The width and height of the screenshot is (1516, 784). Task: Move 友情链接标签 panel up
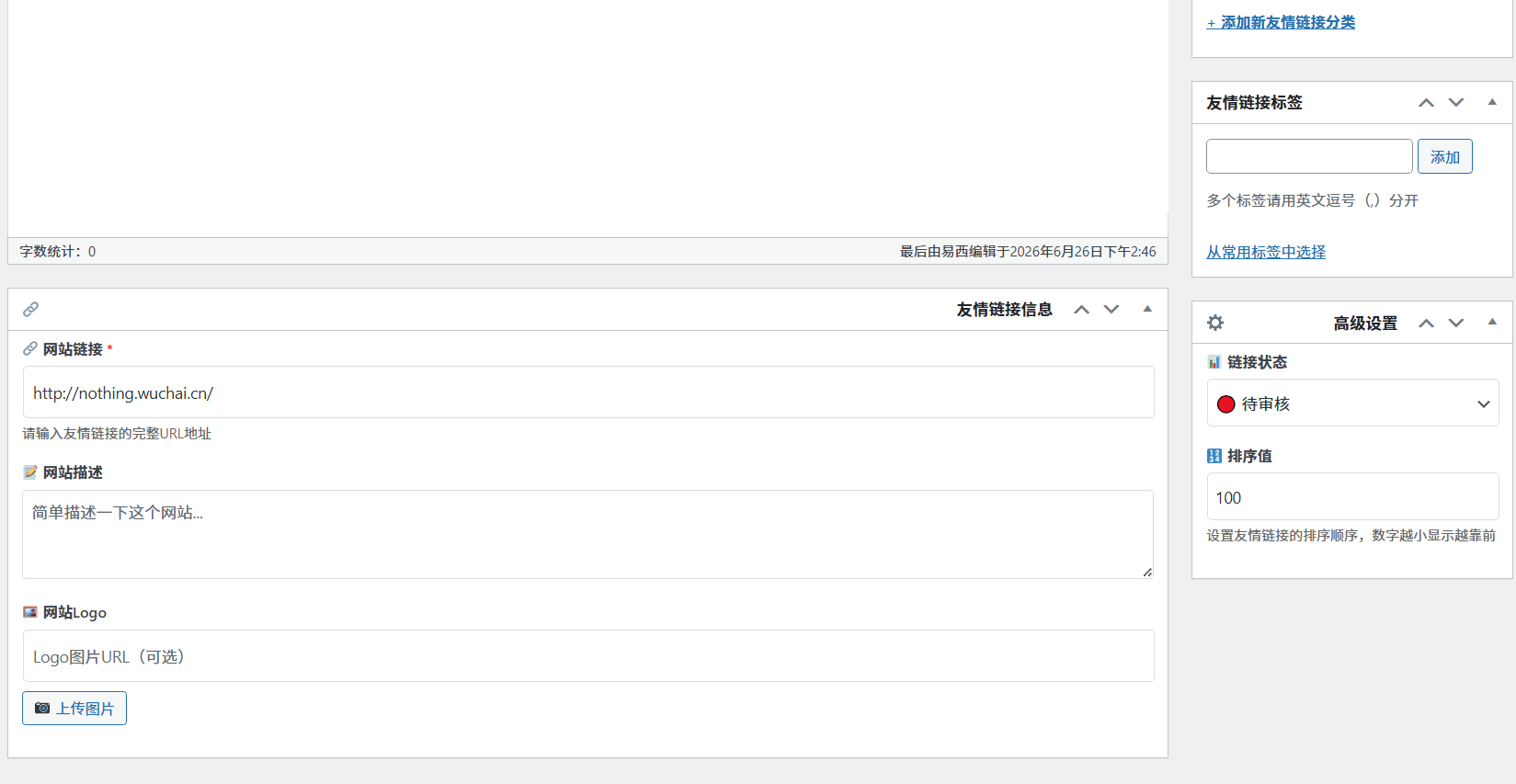(1426, 103)
